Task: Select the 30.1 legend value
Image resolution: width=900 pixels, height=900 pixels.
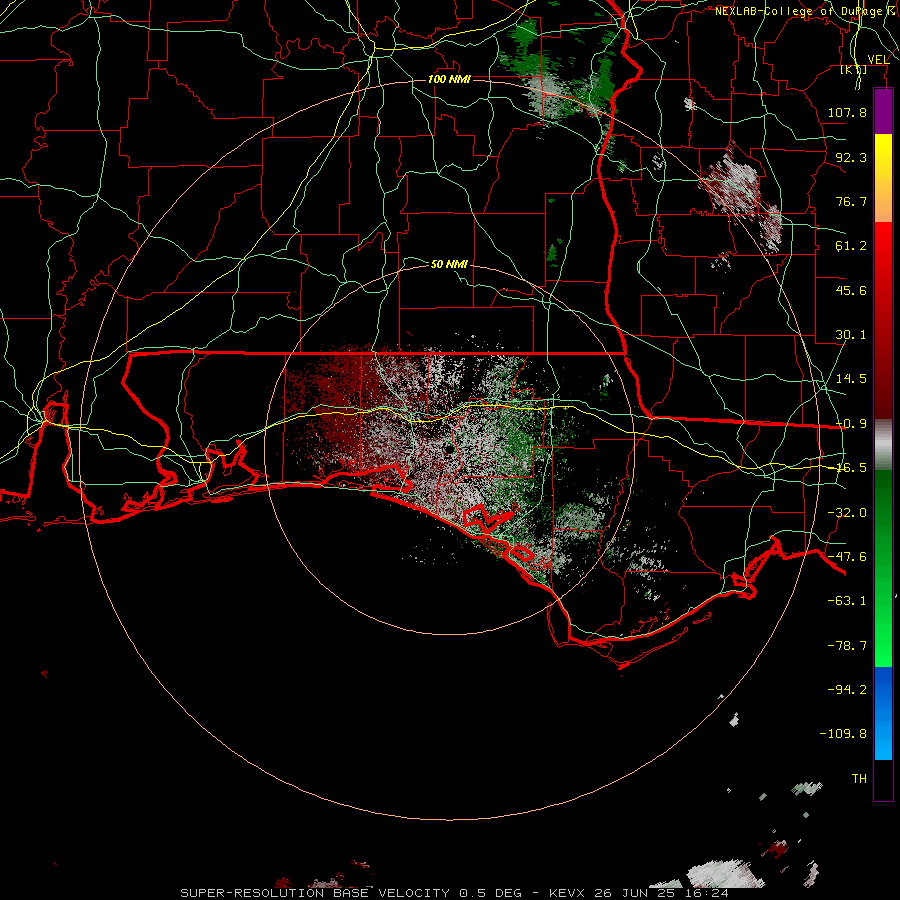Action: (x=851, y=335)
